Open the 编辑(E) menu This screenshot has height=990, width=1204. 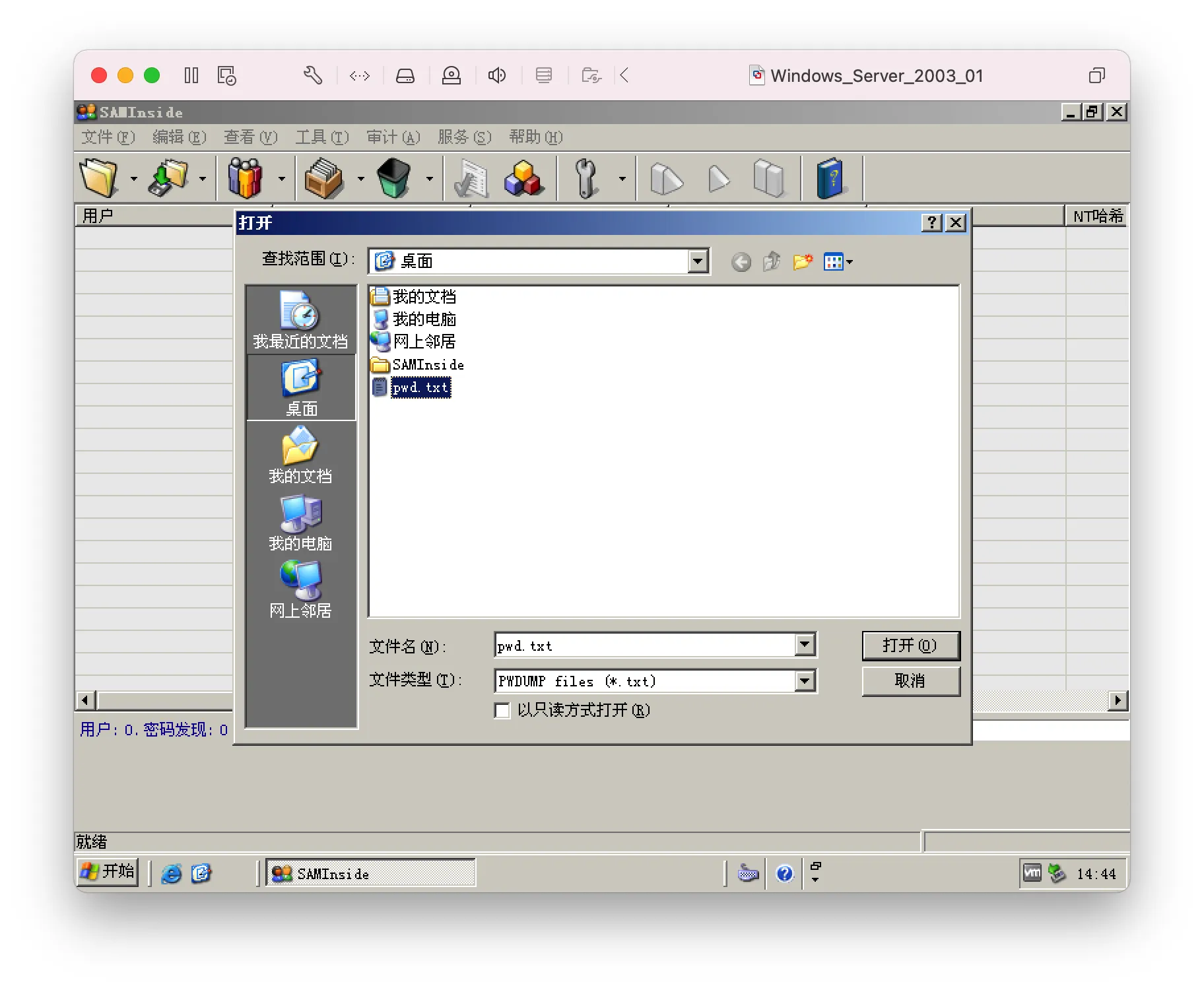click(180, 137)
